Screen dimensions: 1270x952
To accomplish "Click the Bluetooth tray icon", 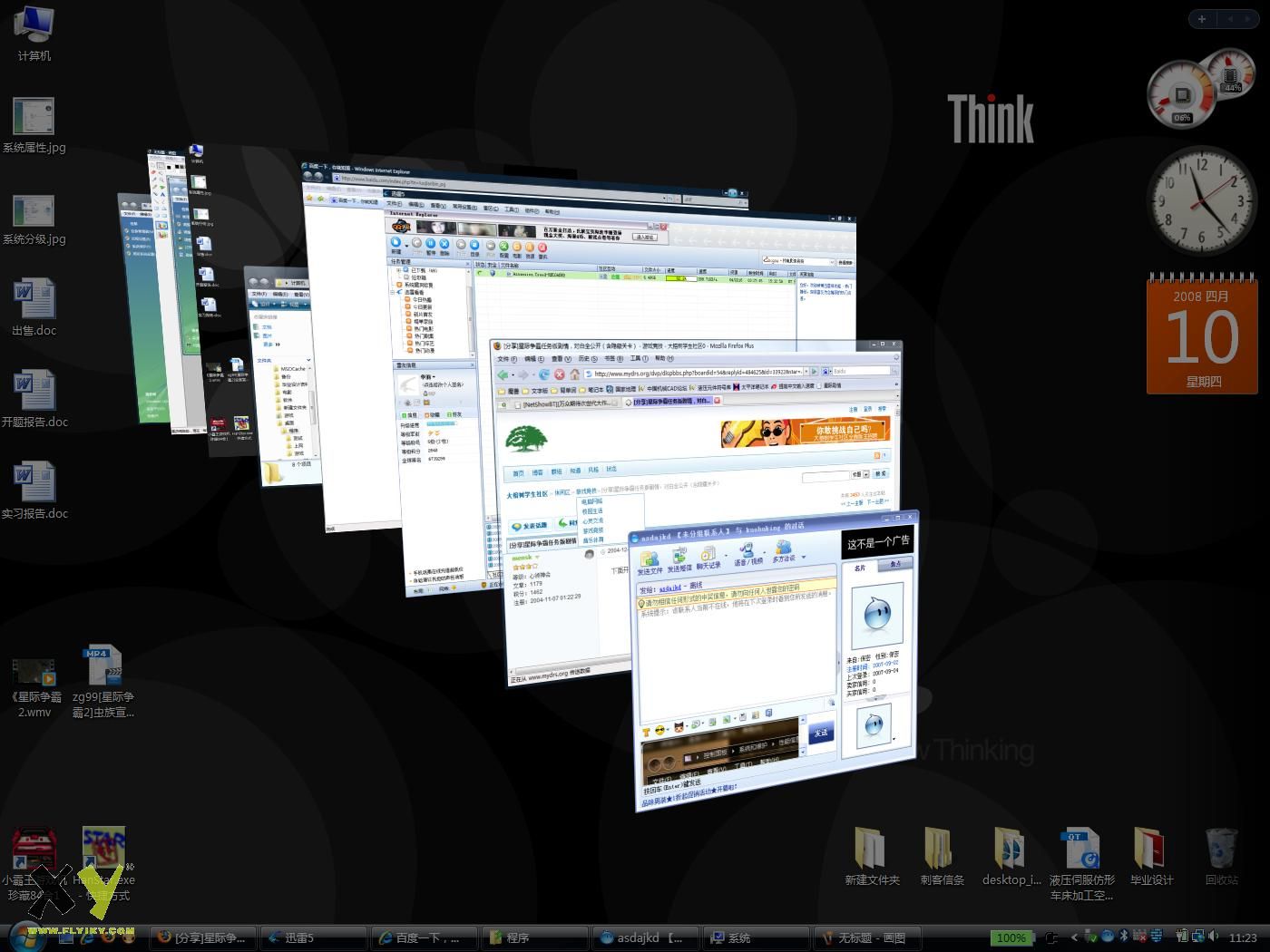I will pyautogui.click(x=1123, y=937).
